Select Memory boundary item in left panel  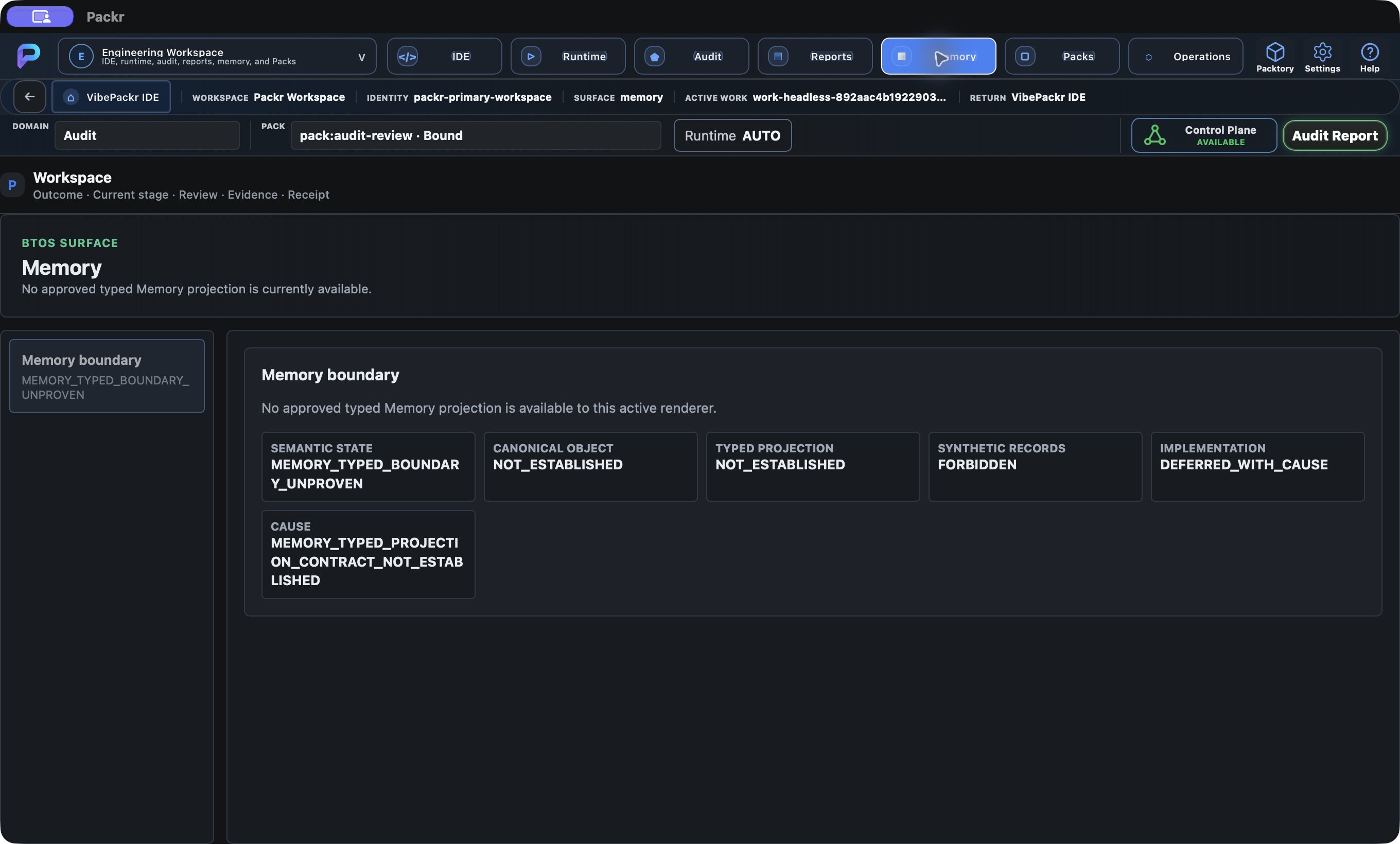point(107,376)
